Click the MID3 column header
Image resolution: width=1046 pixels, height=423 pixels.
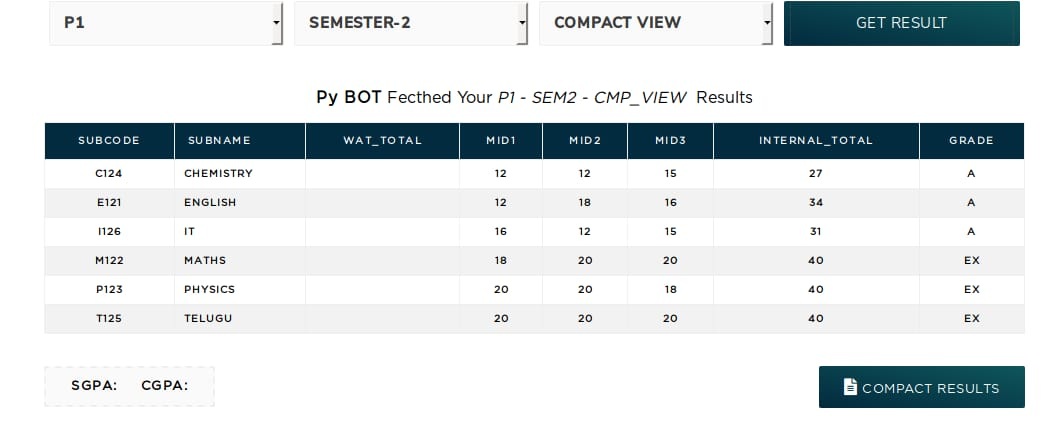(x=670, y=141)
